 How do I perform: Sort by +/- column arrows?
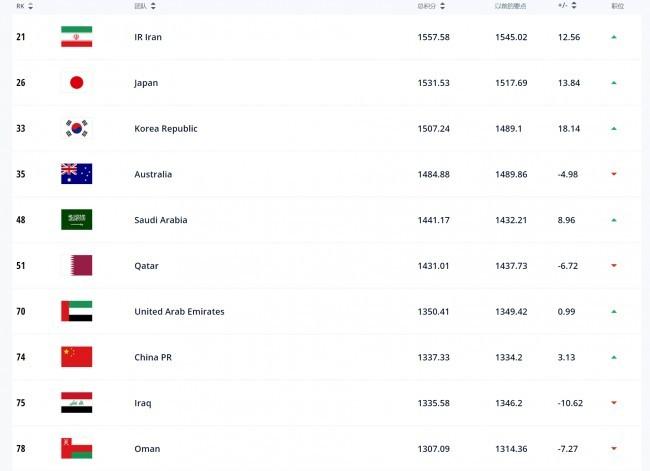[x=574, y=5]
